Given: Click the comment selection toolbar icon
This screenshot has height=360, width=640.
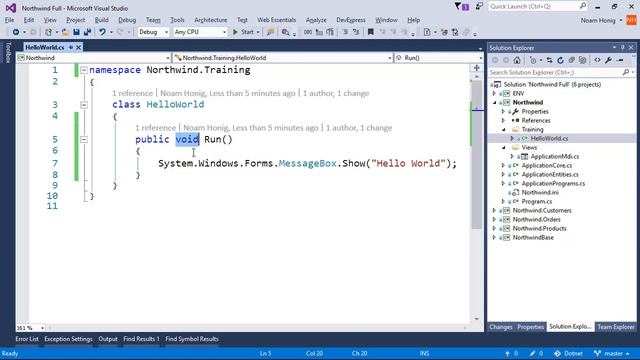Looking at the screenshot, I should [345, 32].
